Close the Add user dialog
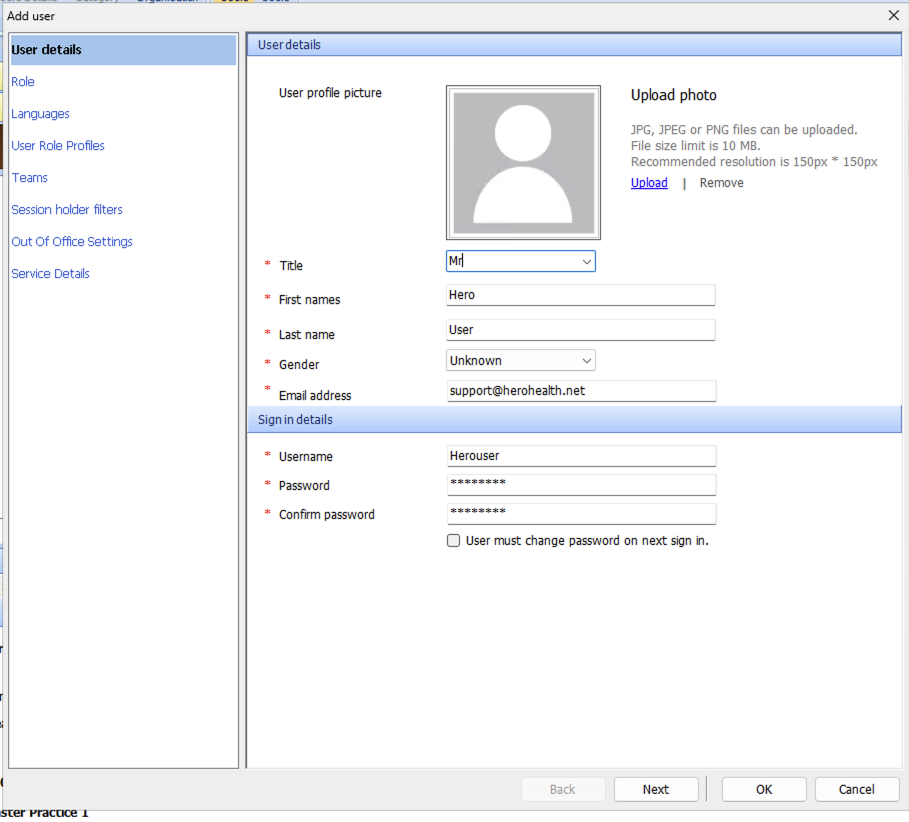The height and width of the screenshot is (822, 909). [893, 15]
